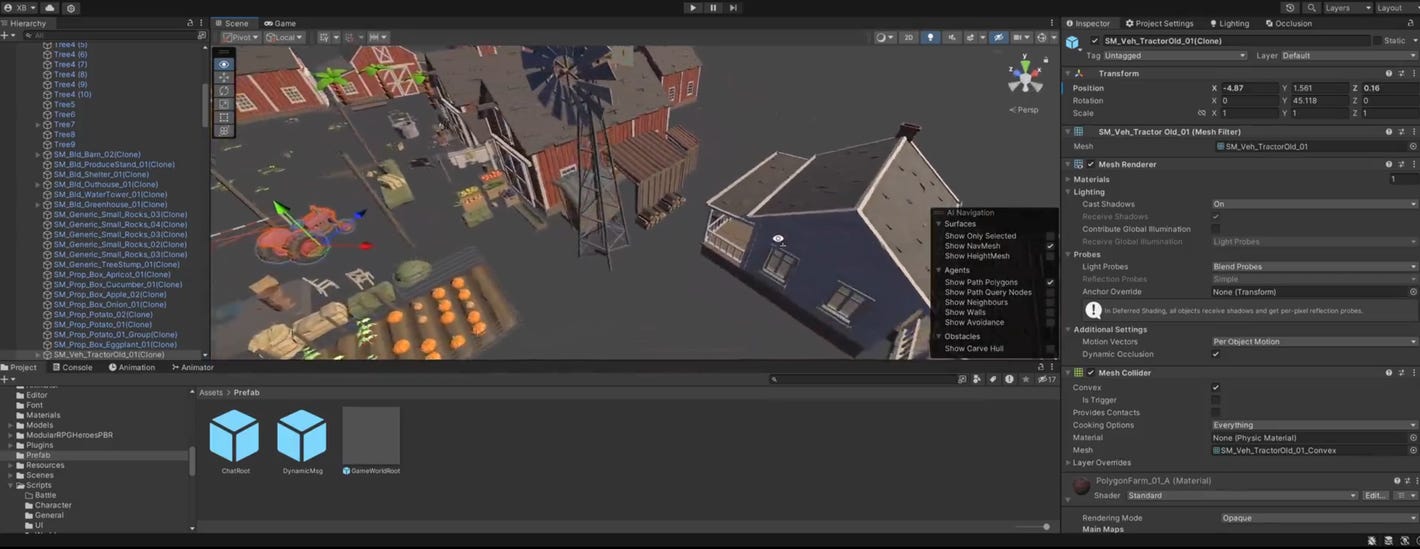Toggle the Show NavMesh checkbox
Screen dimensions: 1420x549
pyautogui.click(x=1050, y=246)
